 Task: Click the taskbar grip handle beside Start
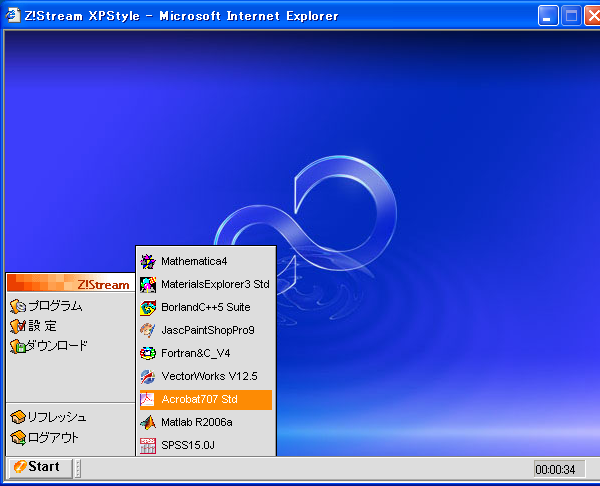click(x=78, y=468)
